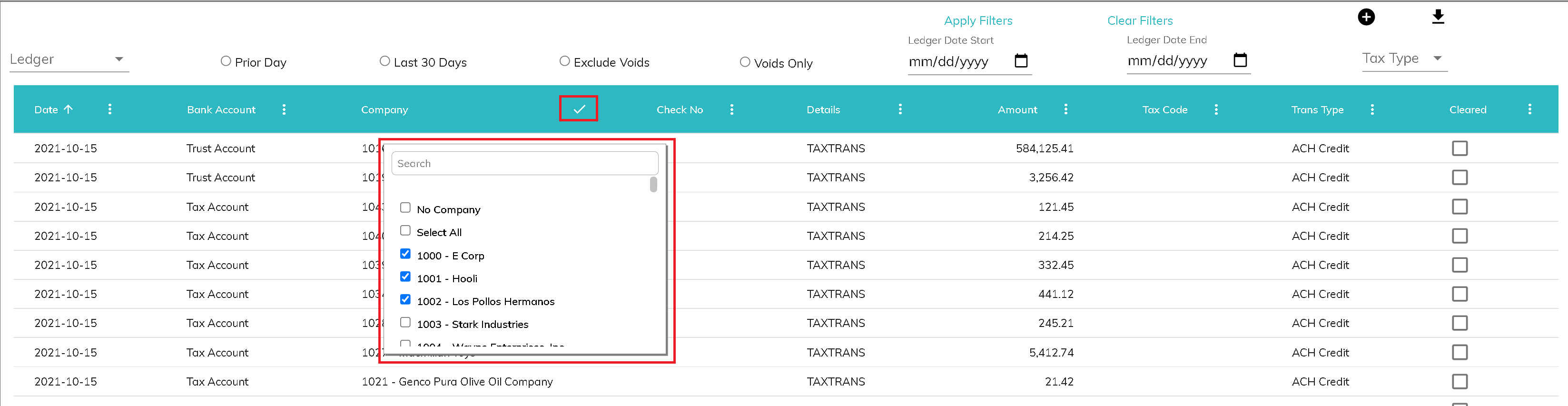Open Ledger Date End calendar picker

[x=1240, y=60]
